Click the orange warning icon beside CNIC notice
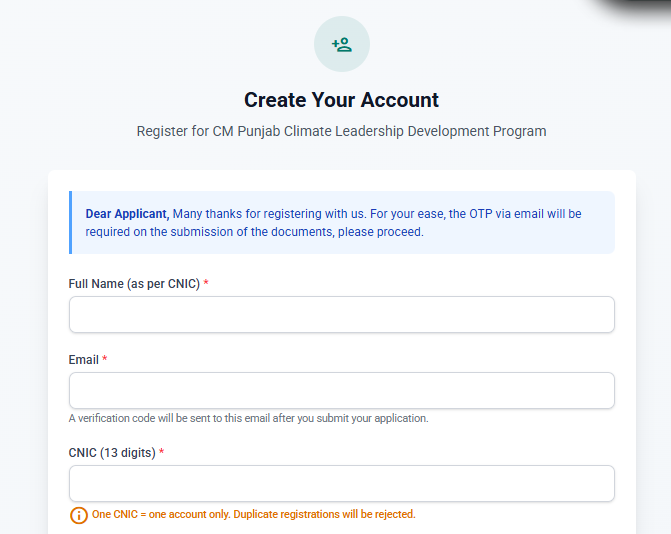This screenshot has height=534, width=671. pyautogui.click(x=78, y=515)
